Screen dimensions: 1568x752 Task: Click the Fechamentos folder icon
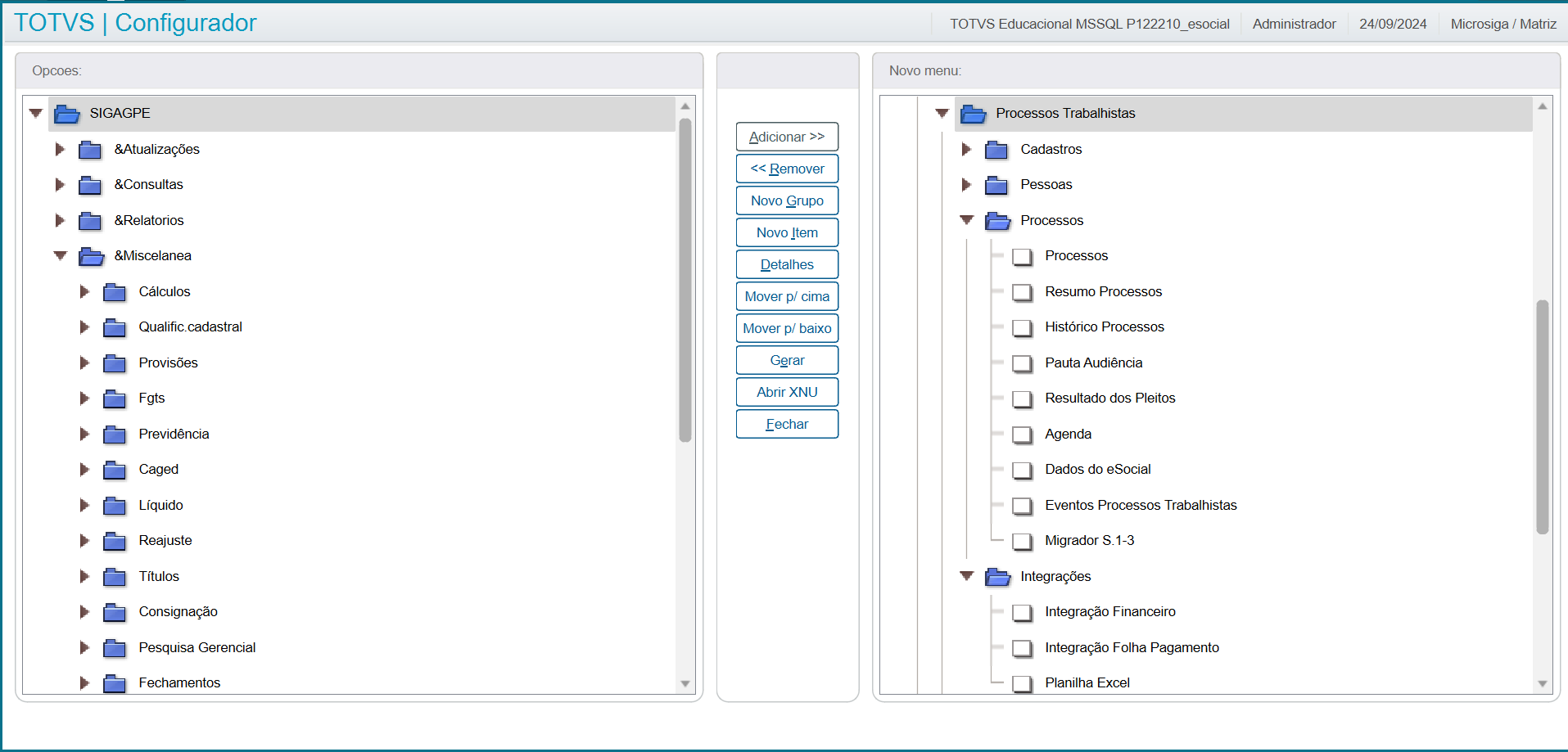pyautogui.click(x=115, y=683)
